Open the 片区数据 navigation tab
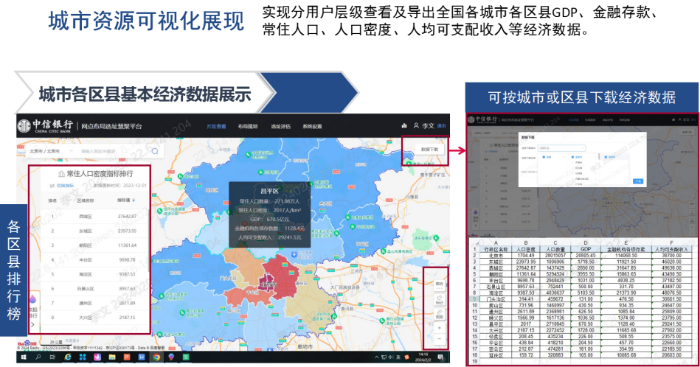The width and height of the screenshot is (700, 367). 216,126
